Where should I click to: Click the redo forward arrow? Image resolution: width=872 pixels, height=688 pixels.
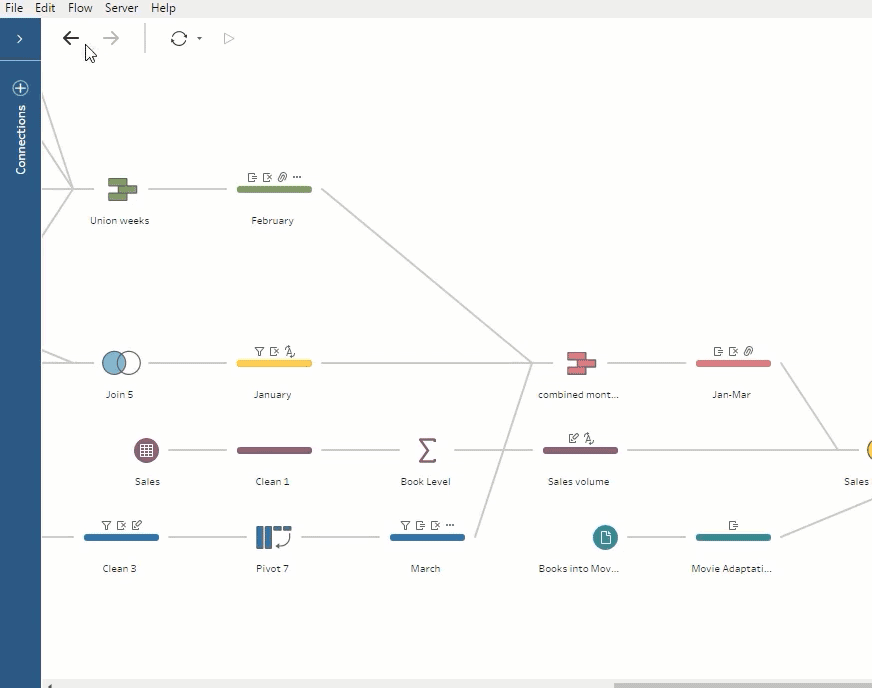[x=111, y=39]
